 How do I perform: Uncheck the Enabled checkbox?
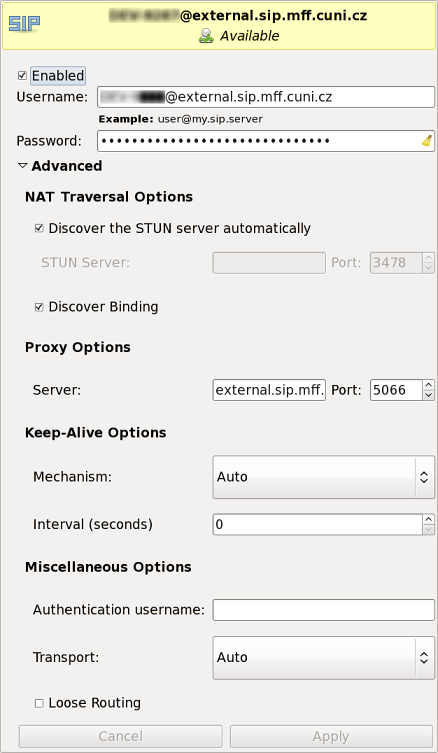click(22, 75)
